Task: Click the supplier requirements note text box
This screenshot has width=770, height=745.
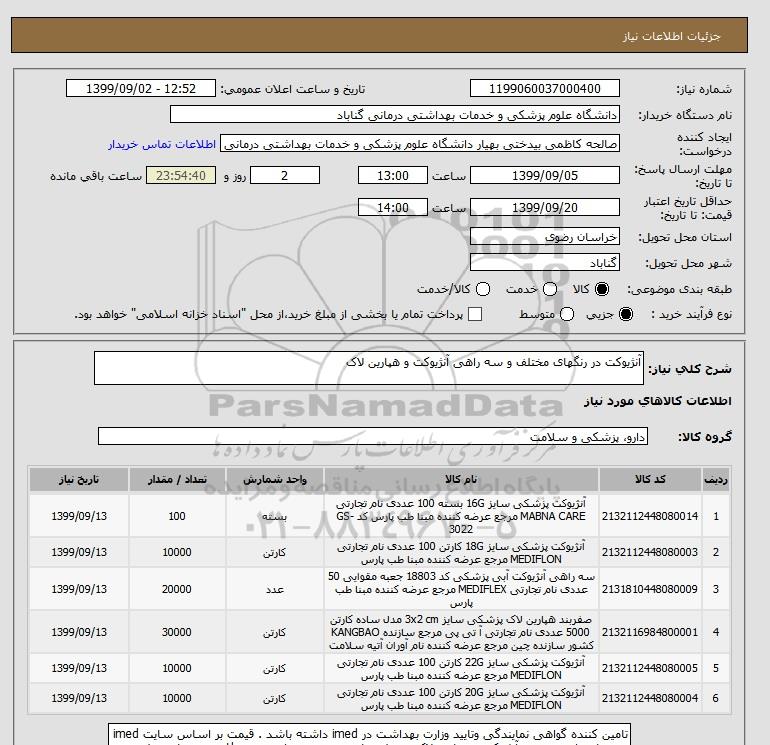Action: (369, 734)
